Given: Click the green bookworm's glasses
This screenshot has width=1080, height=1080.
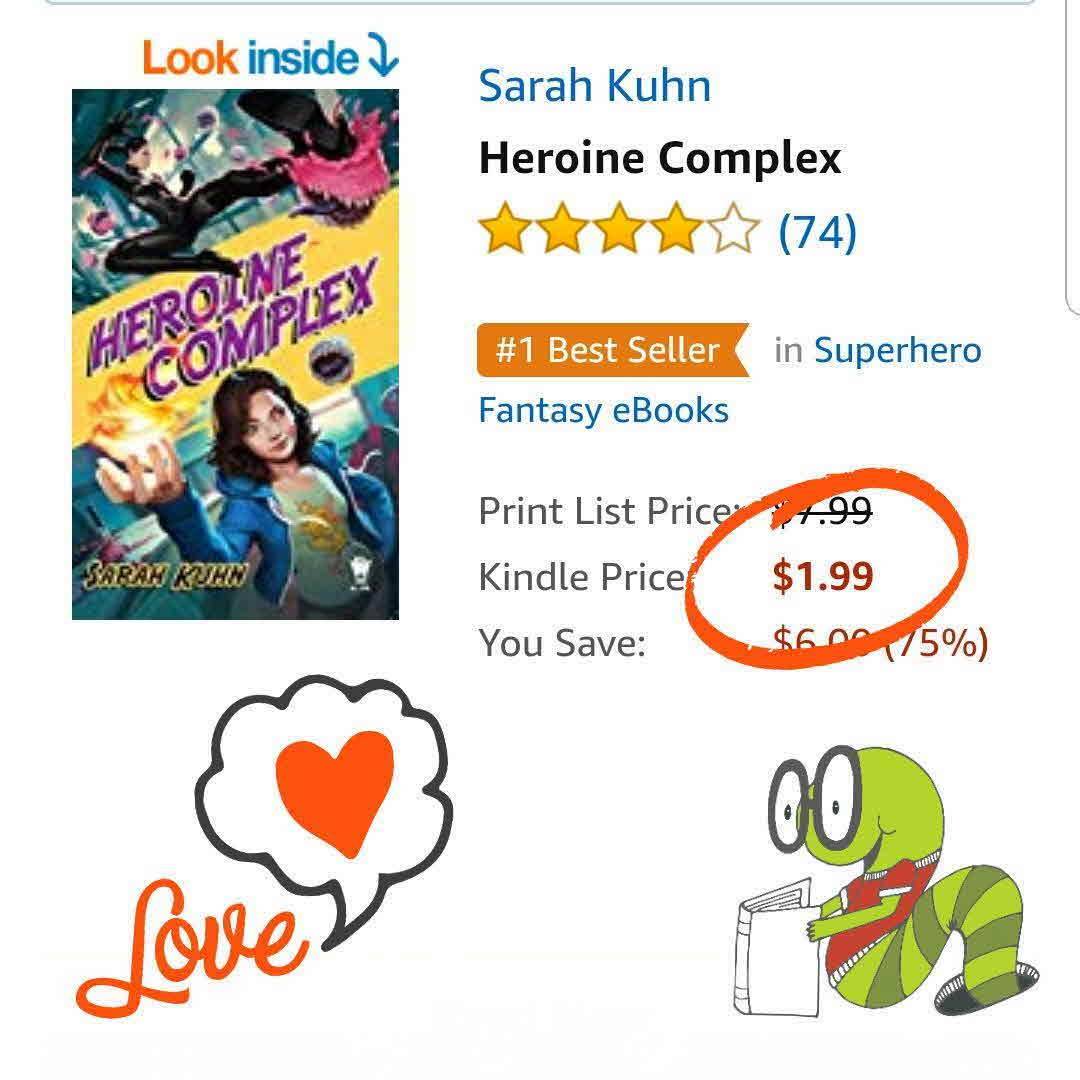Looking at the screenshot, I should (x=818, y=796).
